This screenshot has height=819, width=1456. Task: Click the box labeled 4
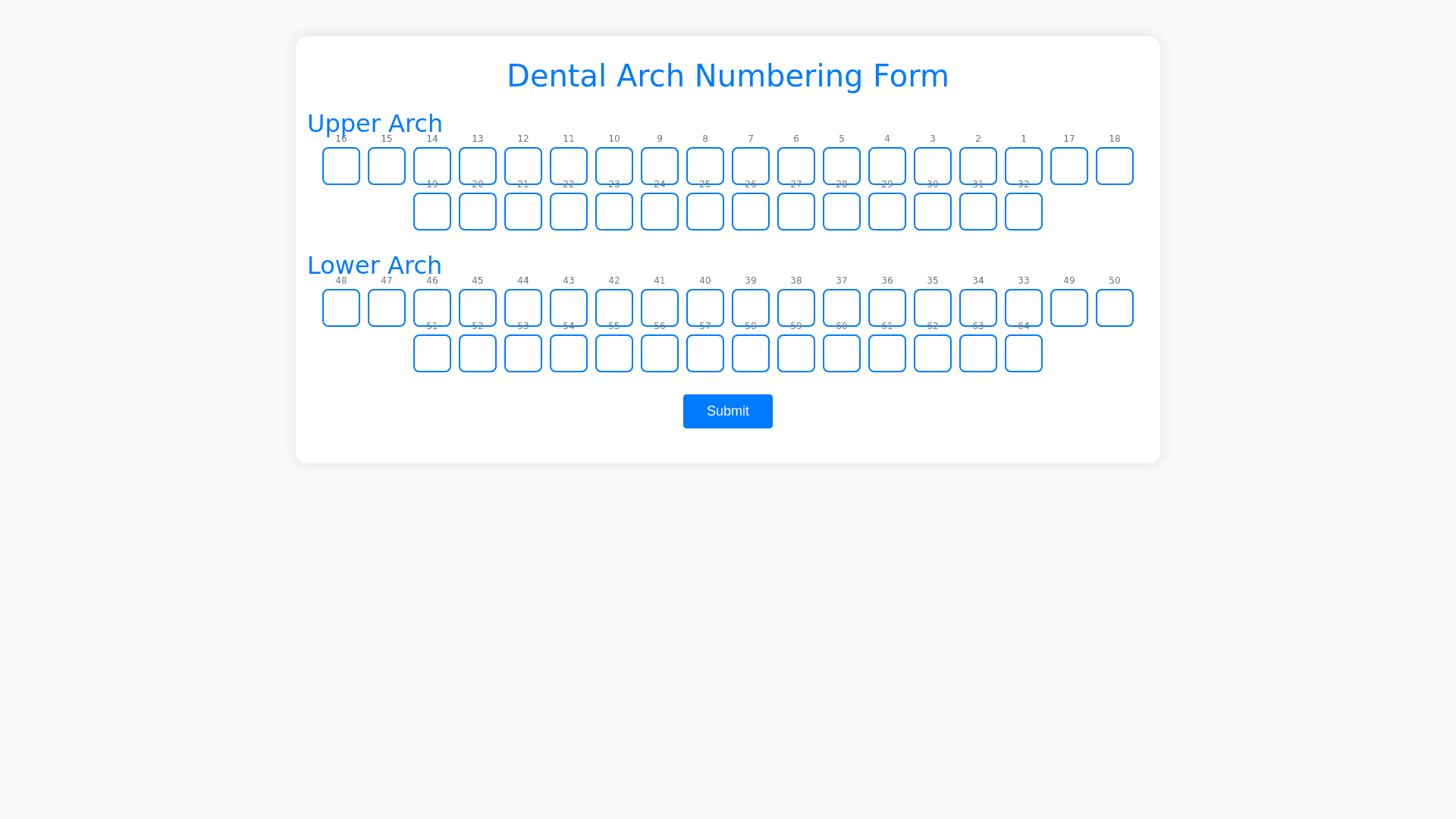[886, 166]
